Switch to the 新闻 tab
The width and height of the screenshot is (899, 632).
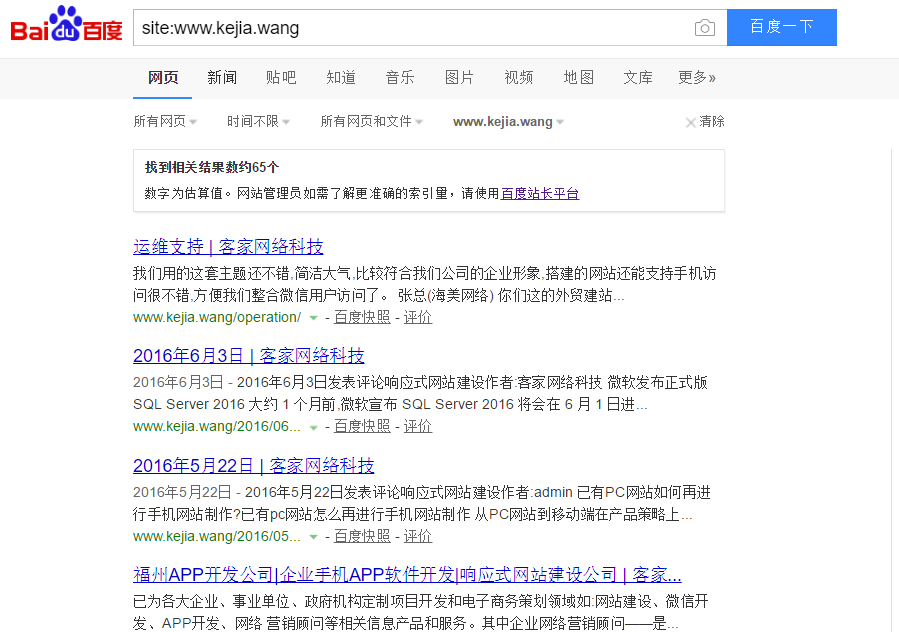pyautogui.click(x=222, y=78)
